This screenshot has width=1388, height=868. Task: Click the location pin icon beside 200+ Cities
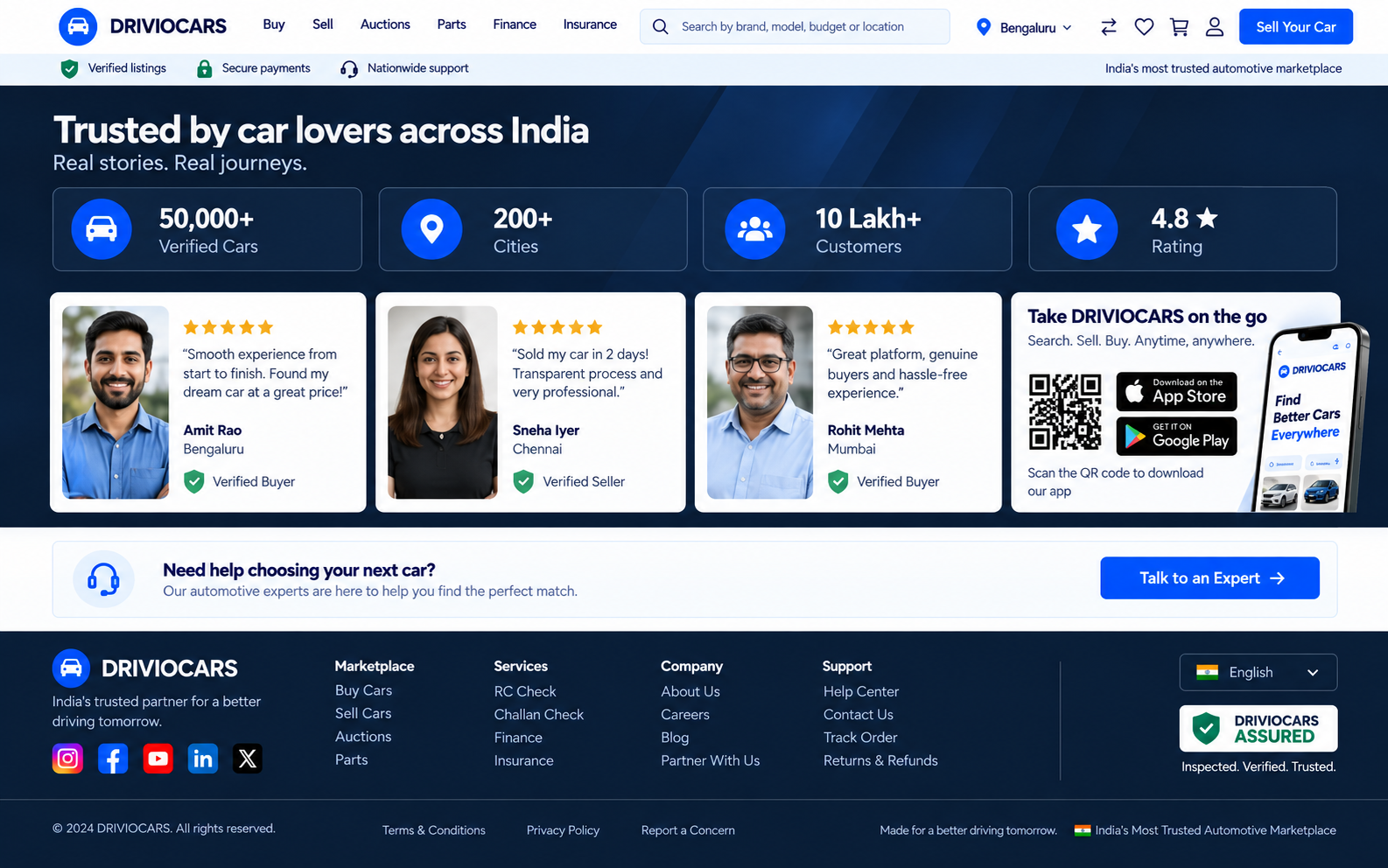coord(431,229)
